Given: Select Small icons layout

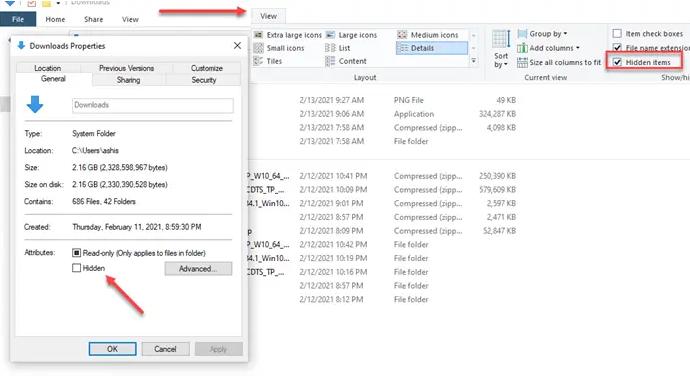Looking at the screenshot, I should 279,48.
